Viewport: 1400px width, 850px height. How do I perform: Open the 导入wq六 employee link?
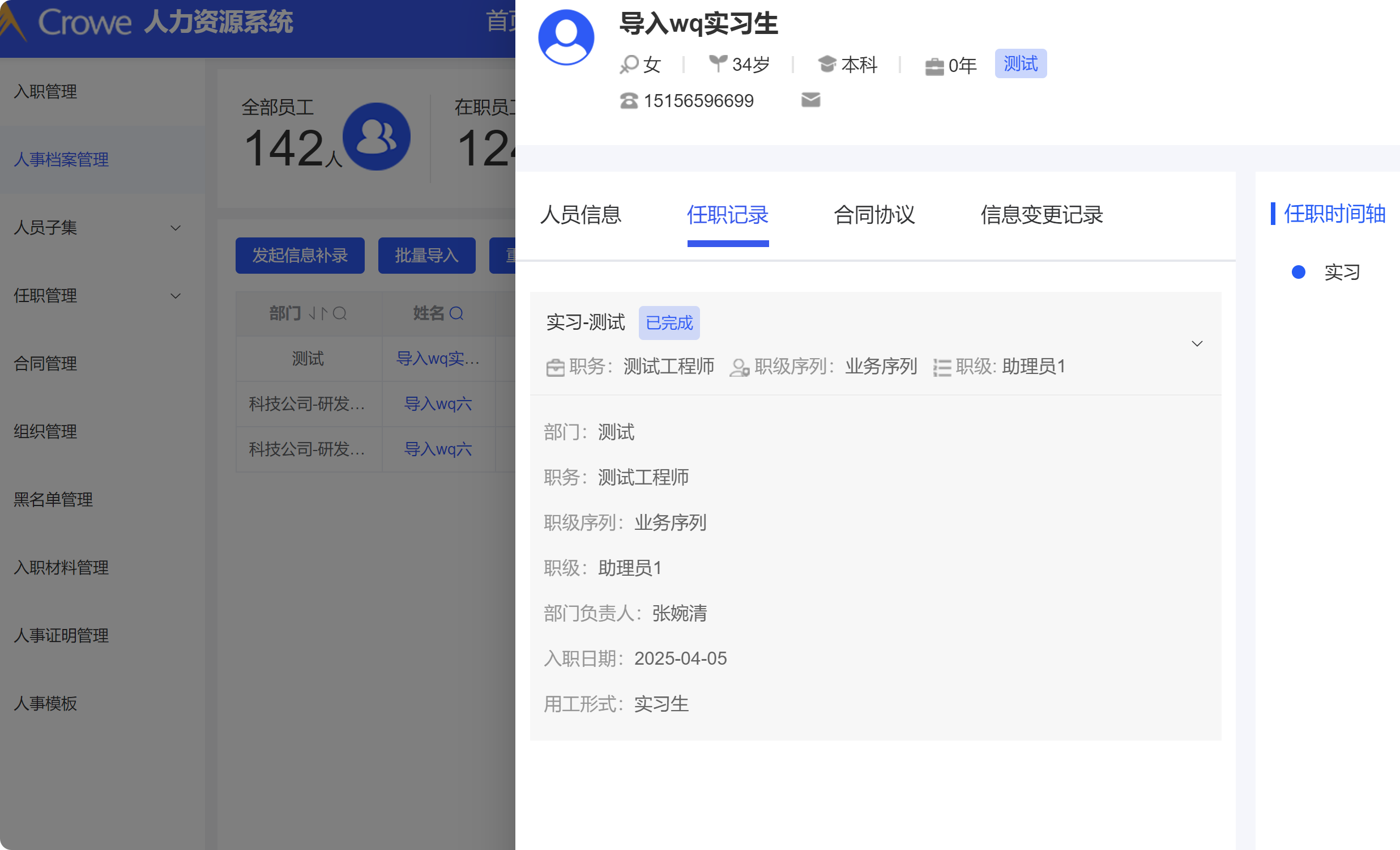pyautogui.click(x=437, y=403)
